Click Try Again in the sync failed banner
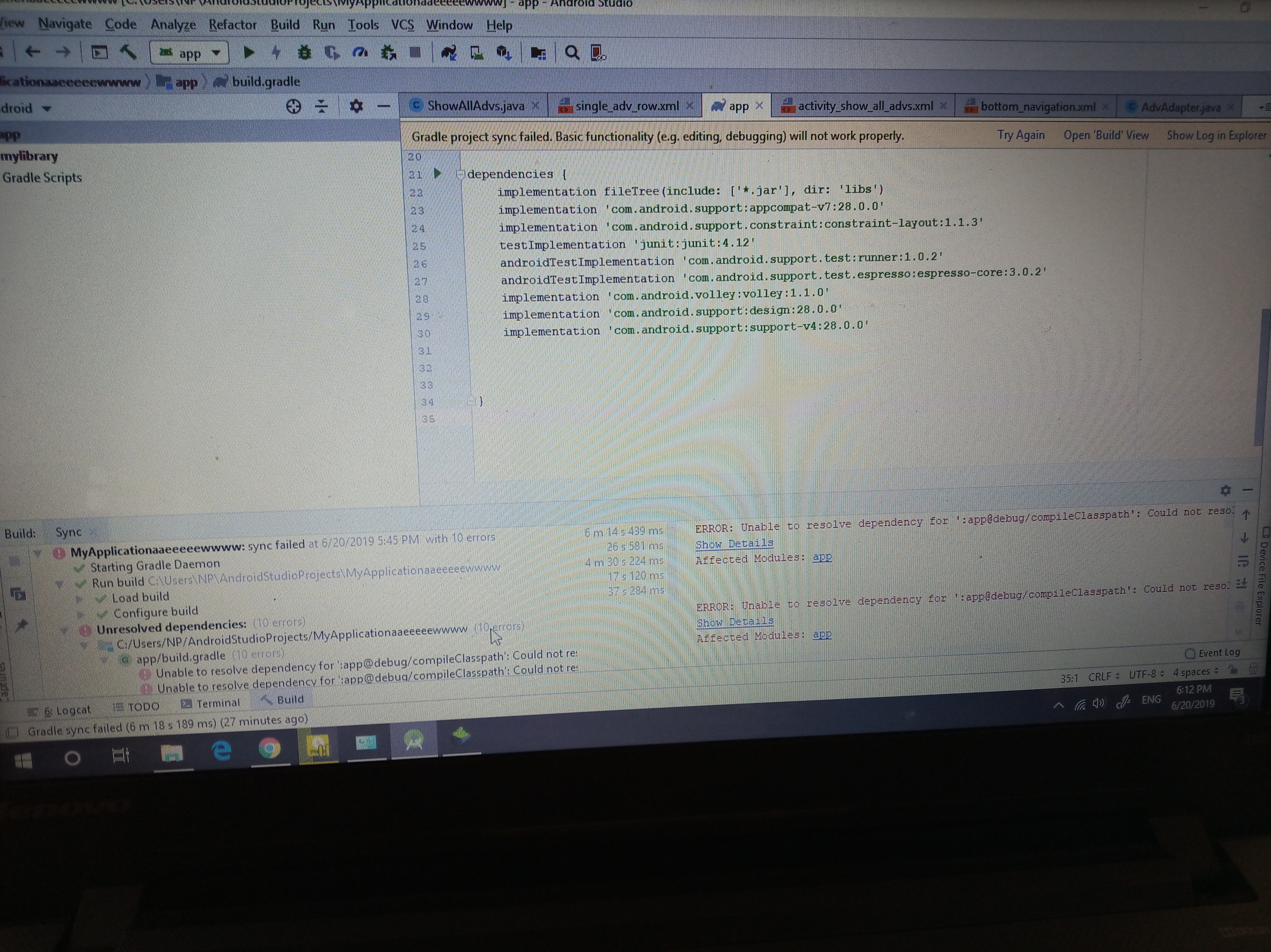The image size is (1271, 952). (1020, 135)
